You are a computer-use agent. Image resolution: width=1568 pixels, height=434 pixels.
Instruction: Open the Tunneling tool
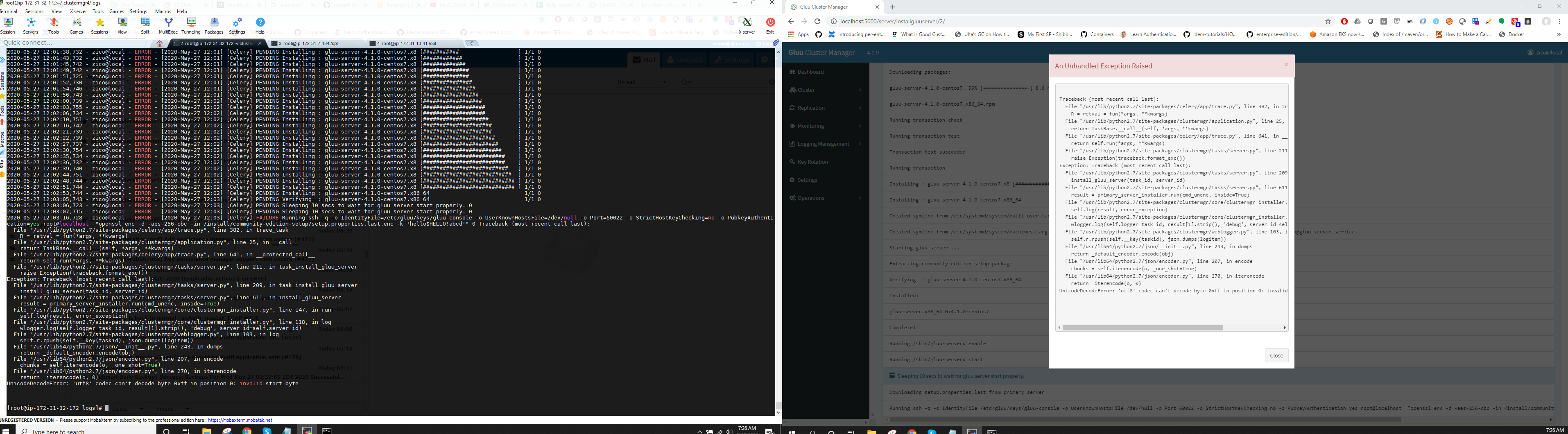point(191,25)
